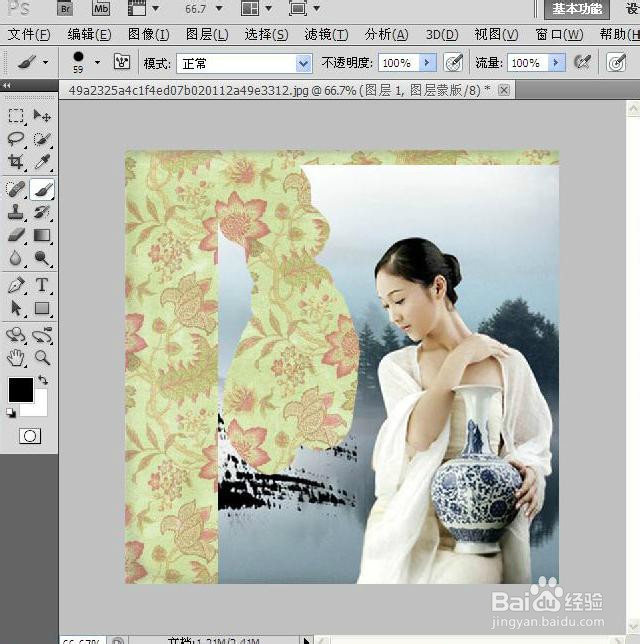The height and width of the screenshot is (644, 640).
Task: Select the Dodge tool
Action: (x=42, y=258)
